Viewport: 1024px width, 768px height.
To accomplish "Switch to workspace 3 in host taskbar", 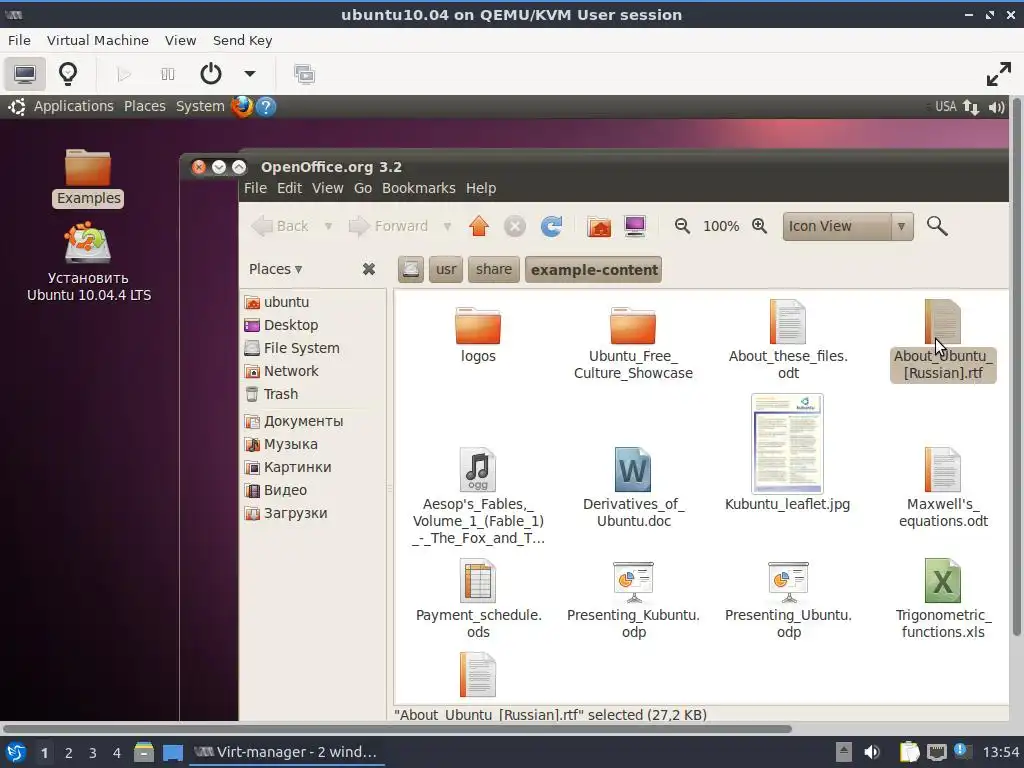I will [92, 753].
